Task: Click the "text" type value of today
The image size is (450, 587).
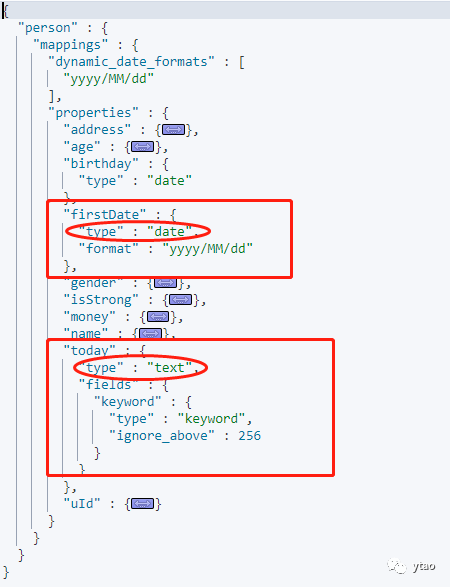Action: pyautogui.click(x=169, y=368)
